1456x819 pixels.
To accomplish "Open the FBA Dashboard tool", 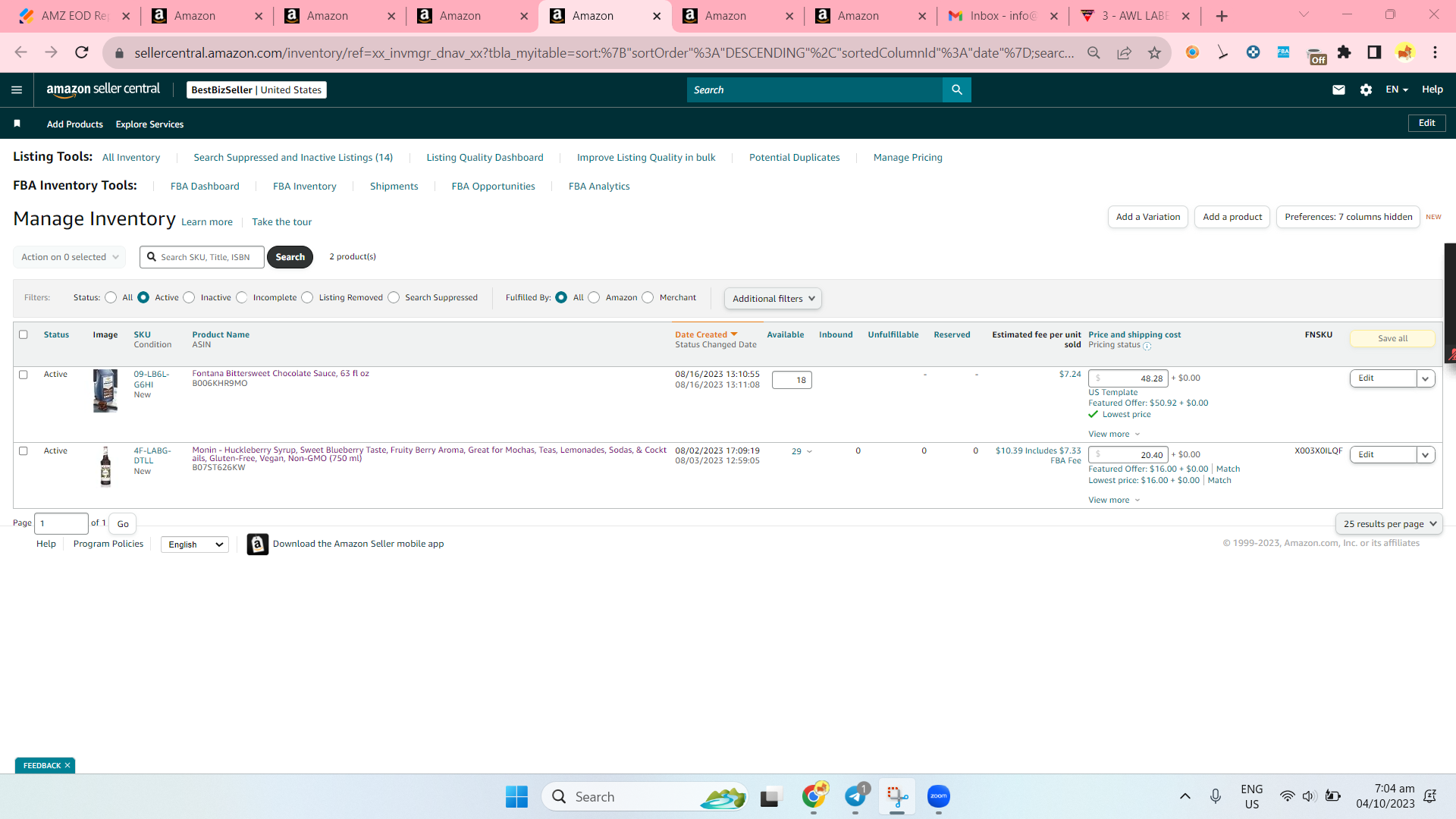I will (x=205, y=187).
